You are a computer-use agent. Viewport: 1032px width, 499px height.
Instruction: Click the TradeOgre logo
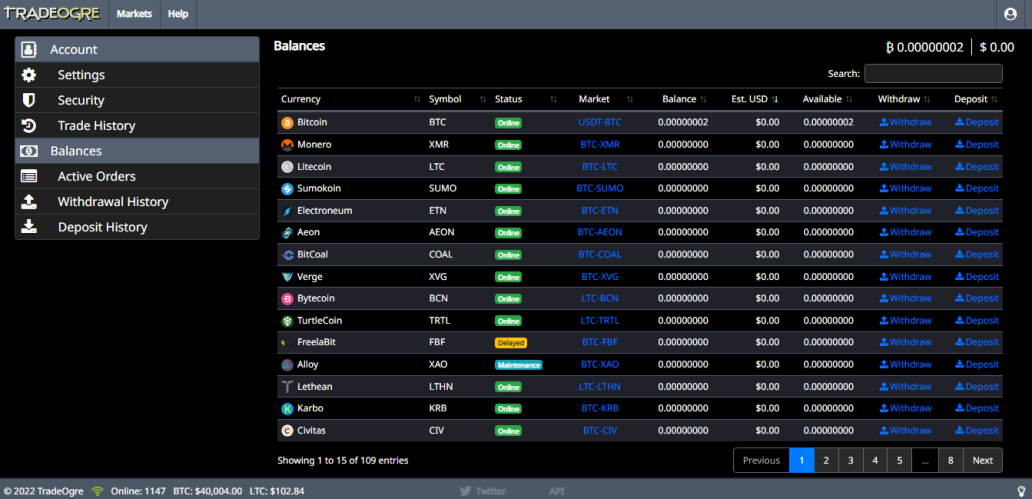52,13
